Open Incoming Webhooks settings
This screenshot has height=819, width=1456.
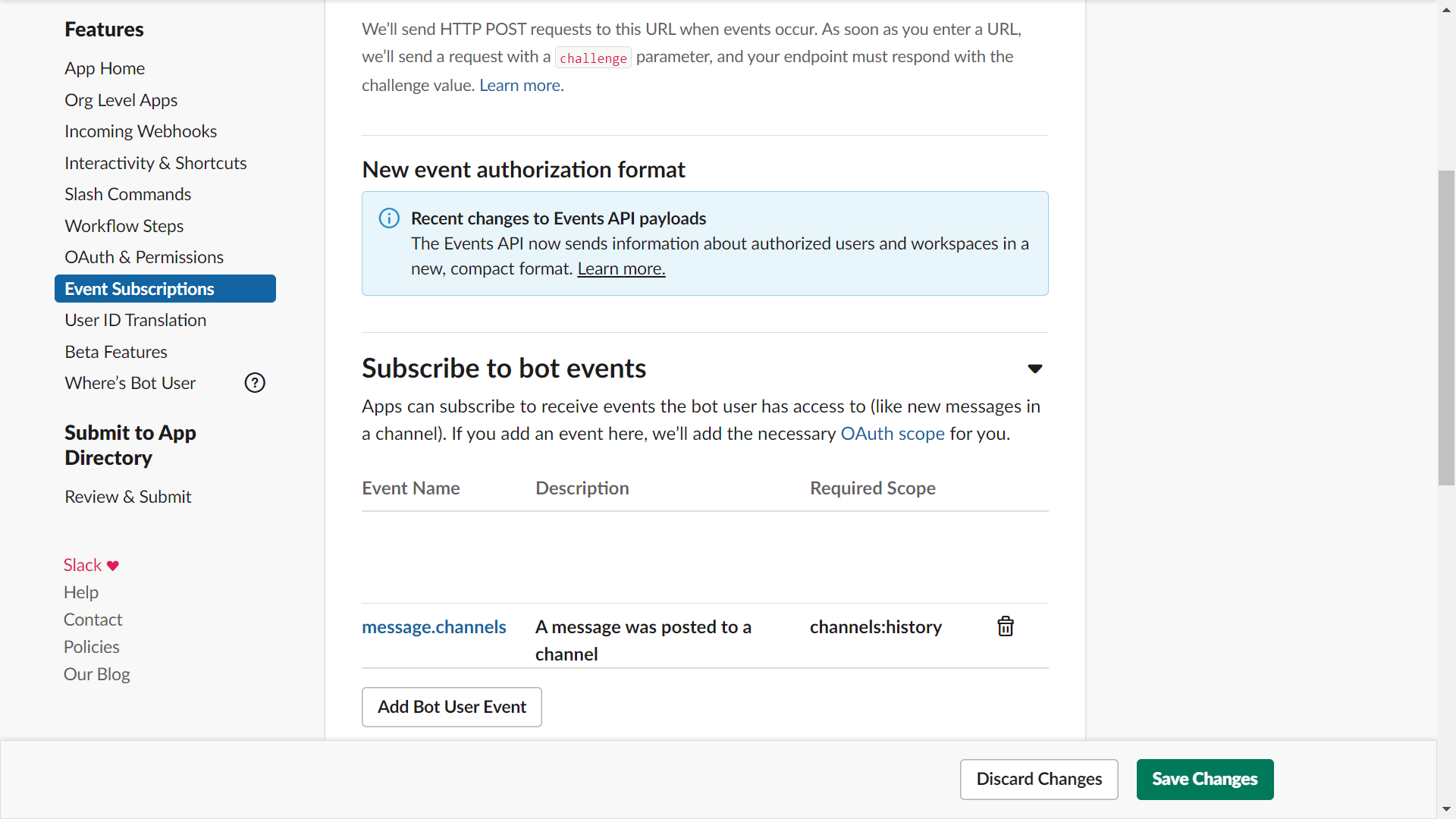tap(141, 131)
